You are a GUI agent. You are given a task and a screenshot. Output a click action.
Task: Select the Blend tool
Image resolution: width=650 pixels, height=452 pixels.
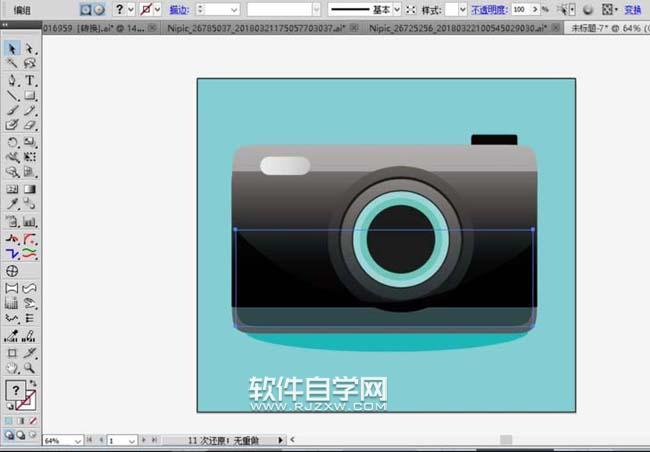[29, 204]
